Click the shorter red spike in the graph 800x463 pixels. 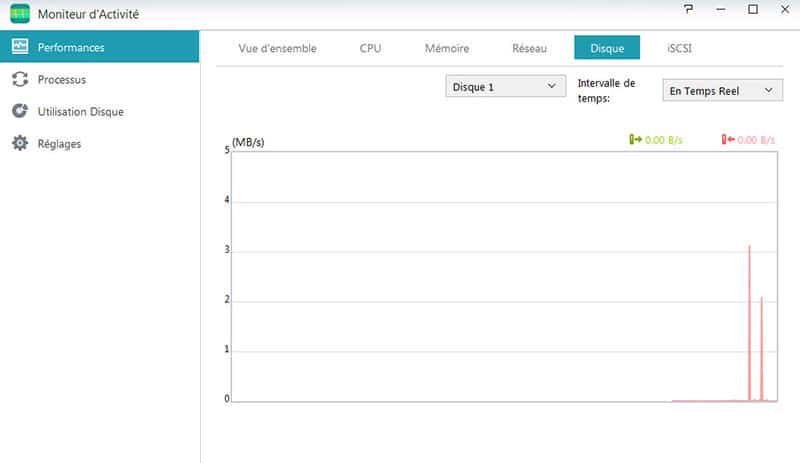coord(762,348)
